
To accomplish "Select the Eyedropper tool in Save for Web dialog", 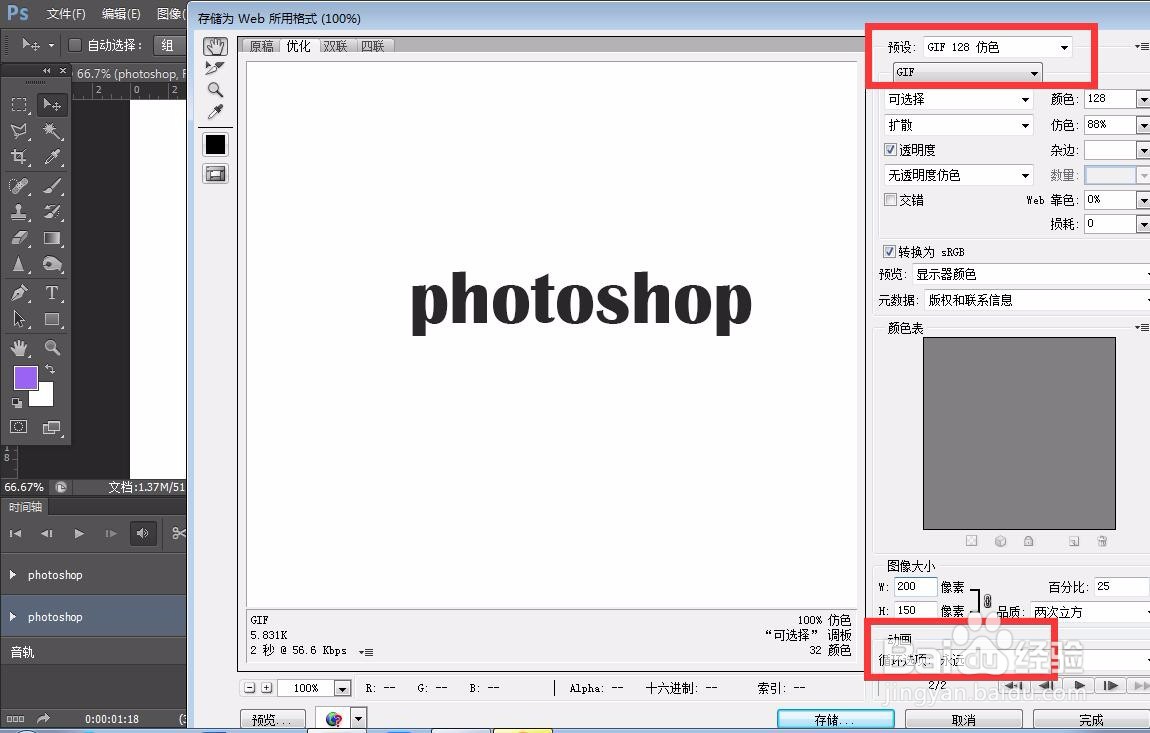I will (x=215, y=112).
